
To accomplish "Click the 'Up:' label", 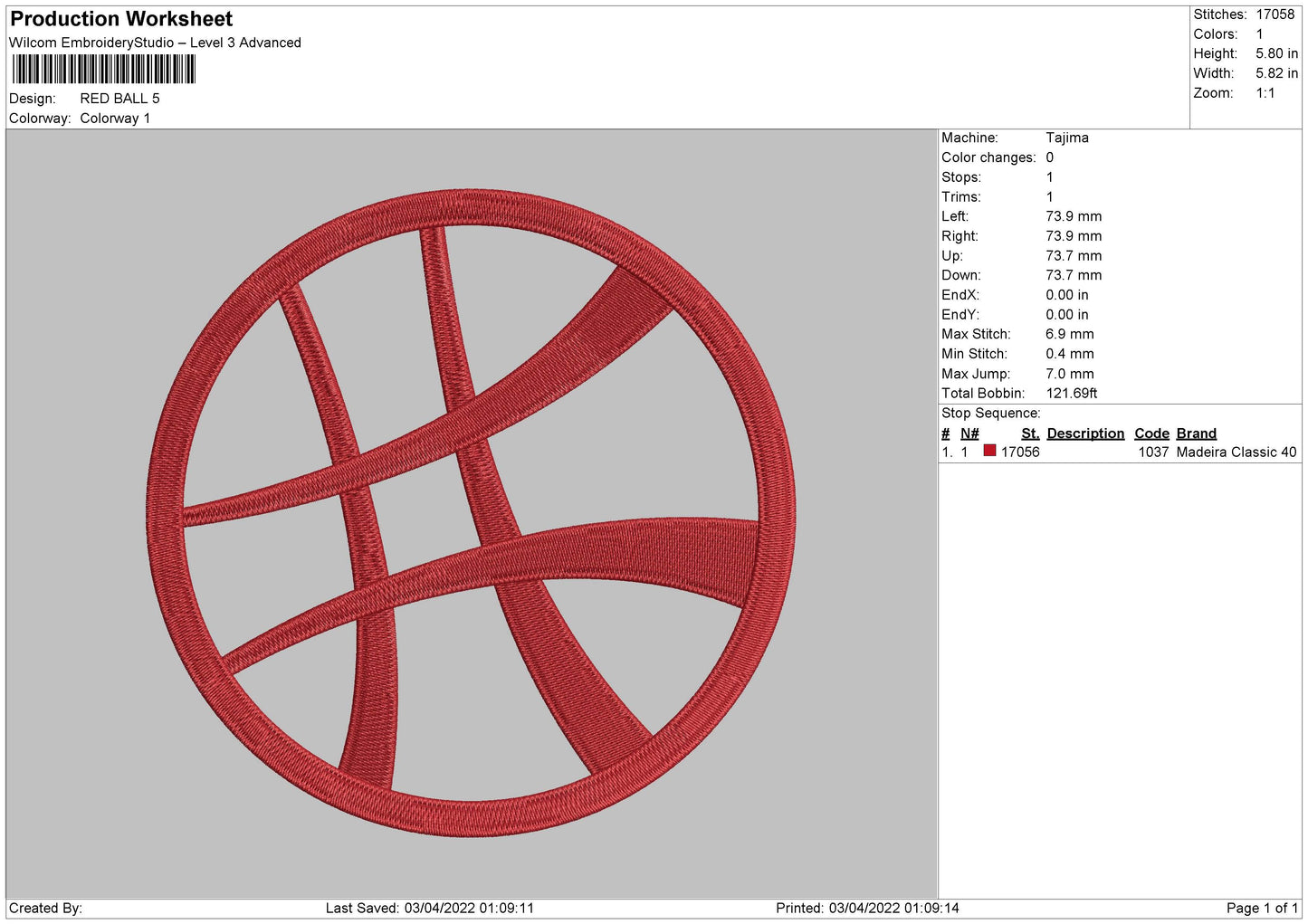I will [x=951, y=256].
